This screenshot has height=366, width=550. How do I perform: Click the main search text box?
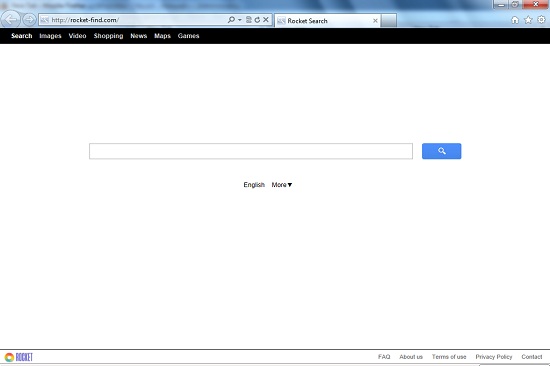(x=251, y=151)
